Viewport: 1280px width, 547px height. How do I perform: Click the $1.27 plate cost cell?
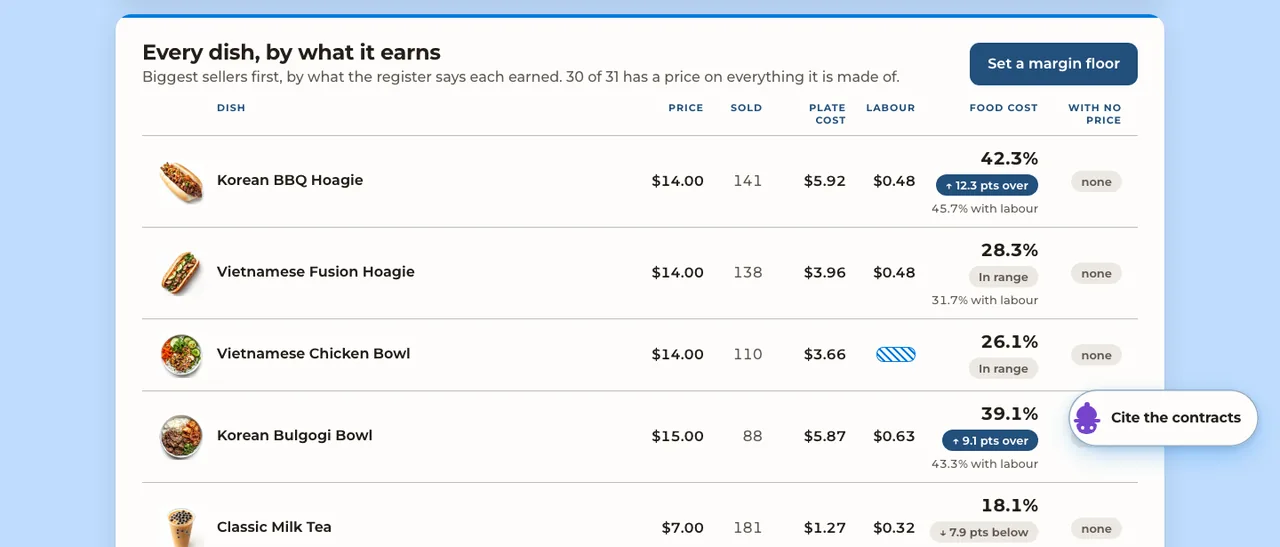point(825,527)
